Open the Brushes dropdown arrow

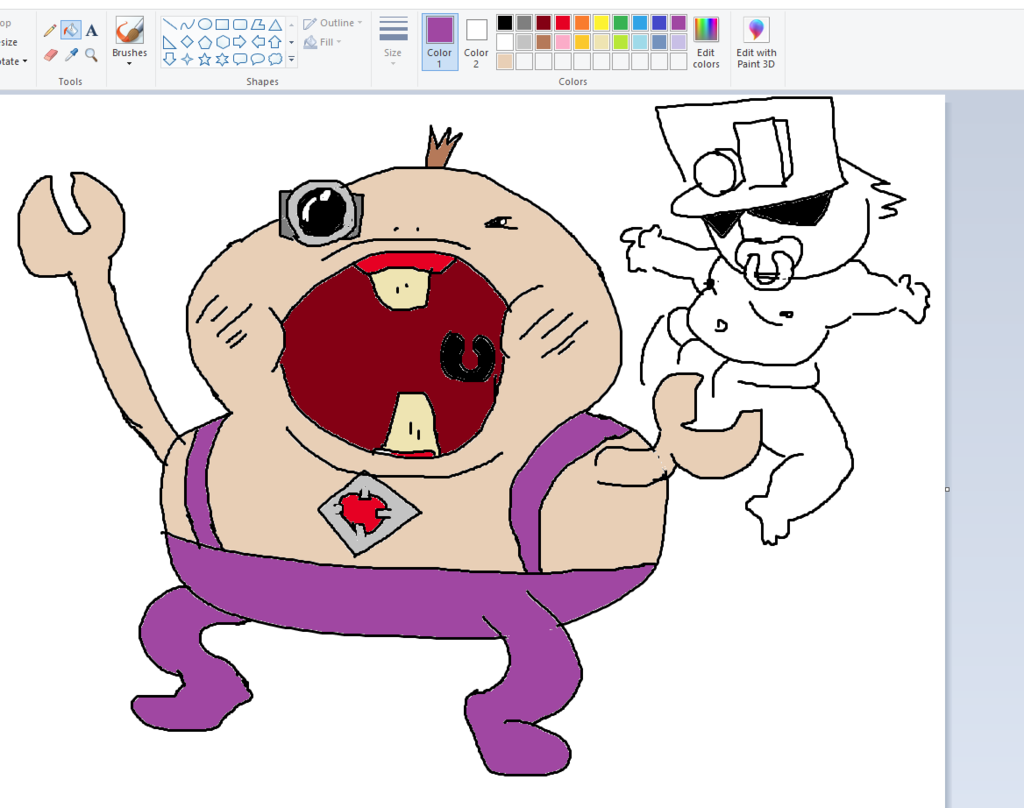(x=129, y=64)
